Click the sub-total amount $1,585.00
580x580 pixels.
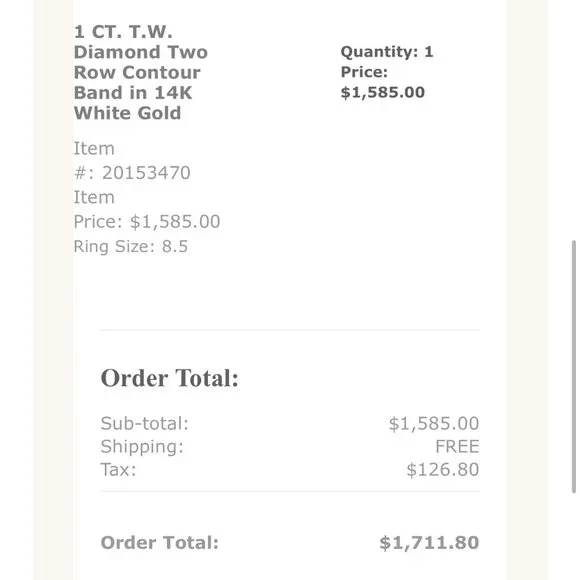coord(434,423)
